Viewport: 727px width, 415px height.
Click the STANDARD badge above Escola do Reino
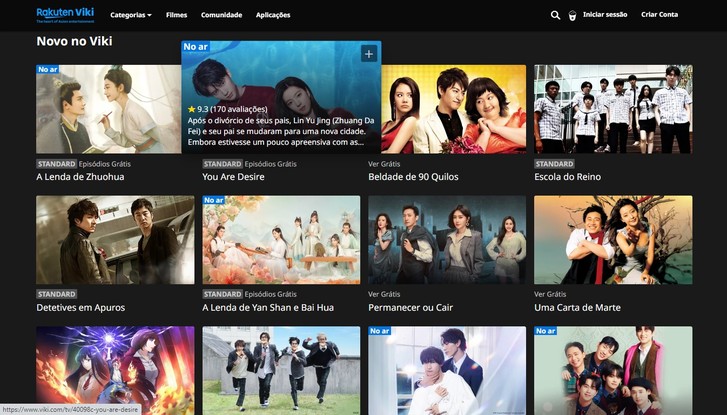pos(555,164)
